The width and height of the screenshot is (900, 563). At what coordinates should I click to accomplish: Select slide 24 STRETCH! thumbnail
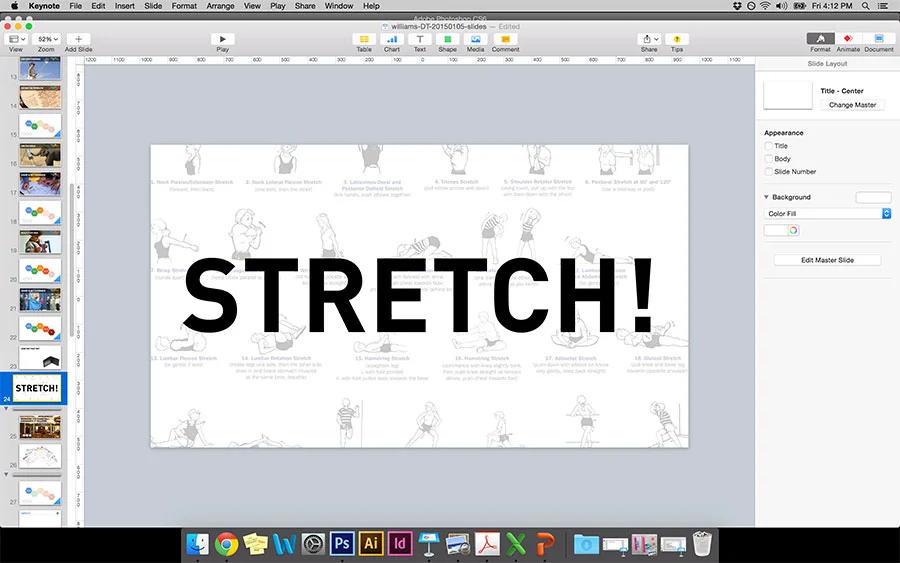coord(37,388)
